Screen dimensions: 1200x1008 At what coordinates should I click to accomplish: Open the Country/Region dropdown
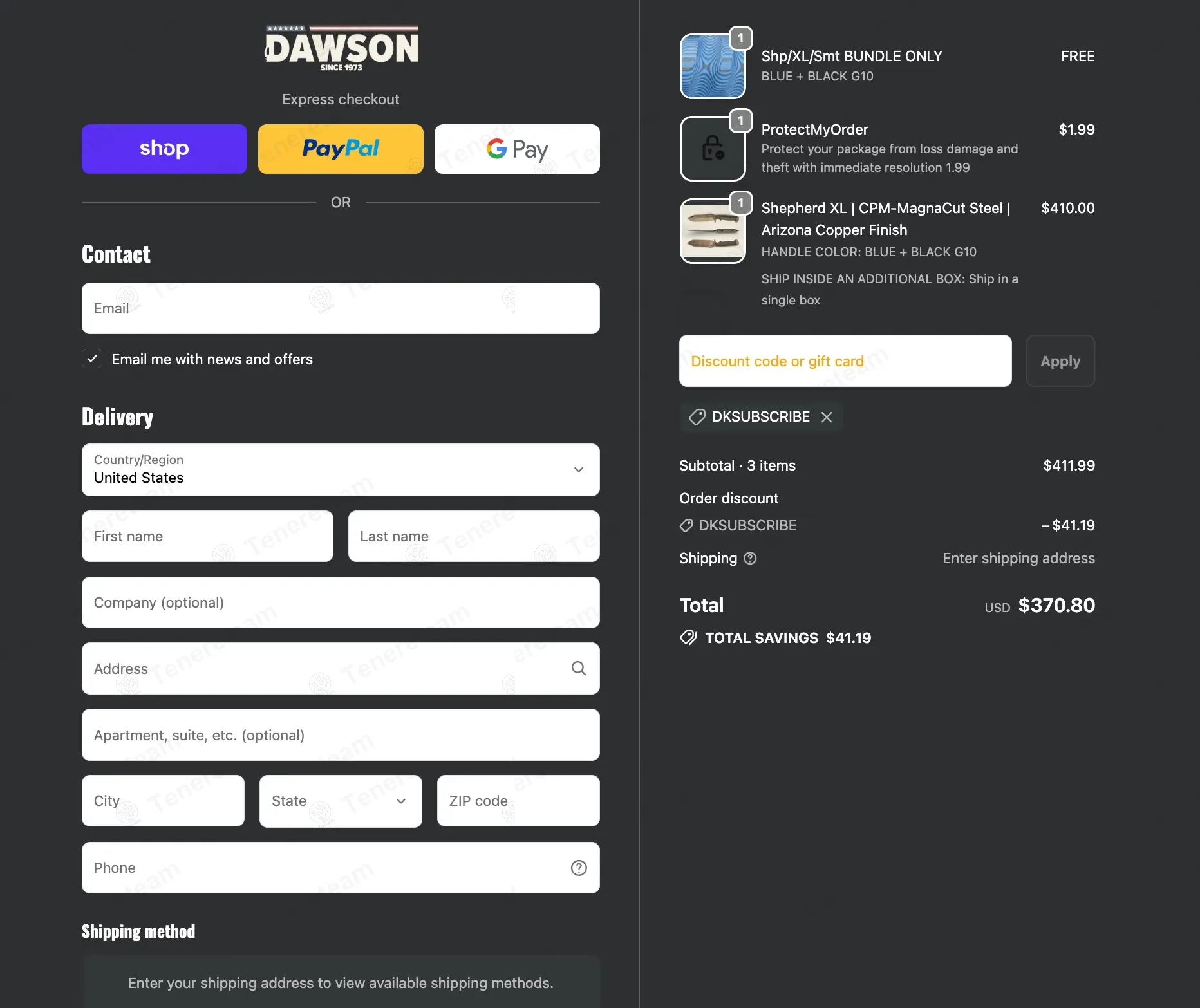[x=341, y=470]
